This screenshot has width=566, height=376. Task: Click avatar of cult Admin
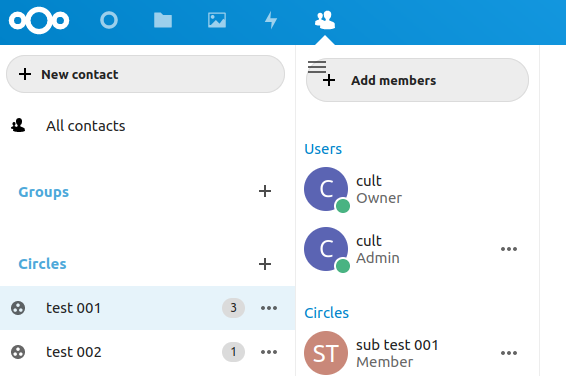326,249
